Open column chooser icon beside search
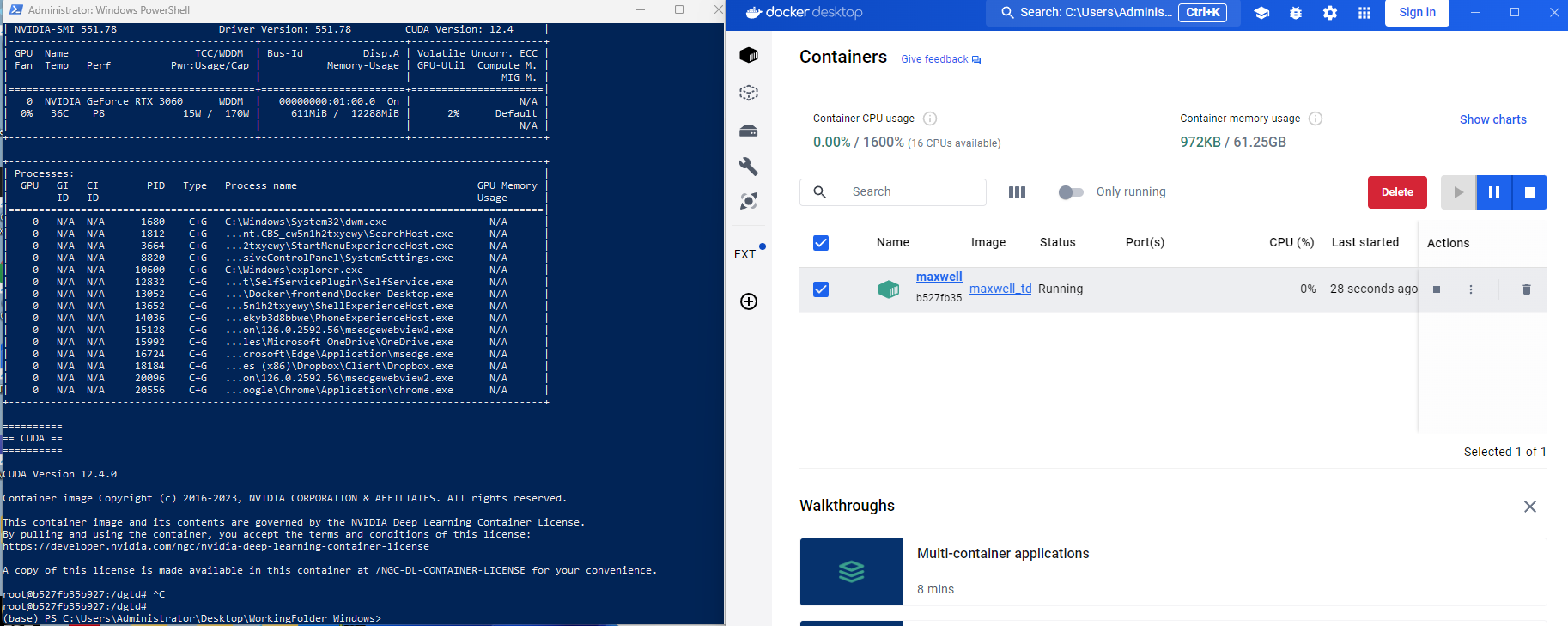 point(1018,192)
